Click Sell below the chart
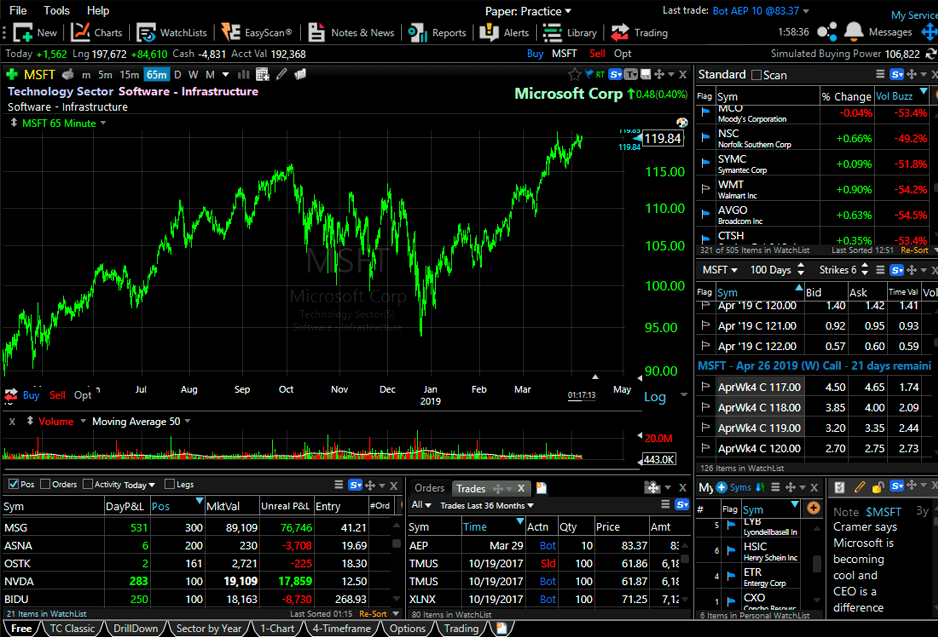This screenshot has height=637, width=938. [57, 395]
